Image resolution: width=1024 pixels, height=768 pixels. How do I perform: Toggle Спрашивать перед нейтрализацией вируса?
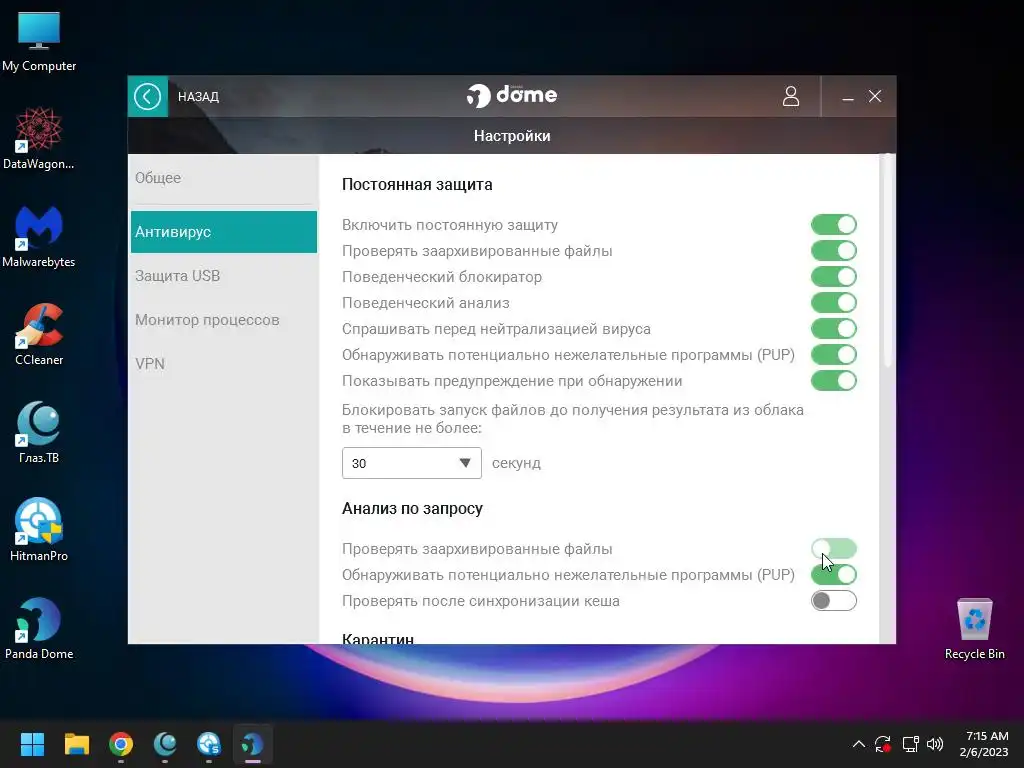click(834, 328)
